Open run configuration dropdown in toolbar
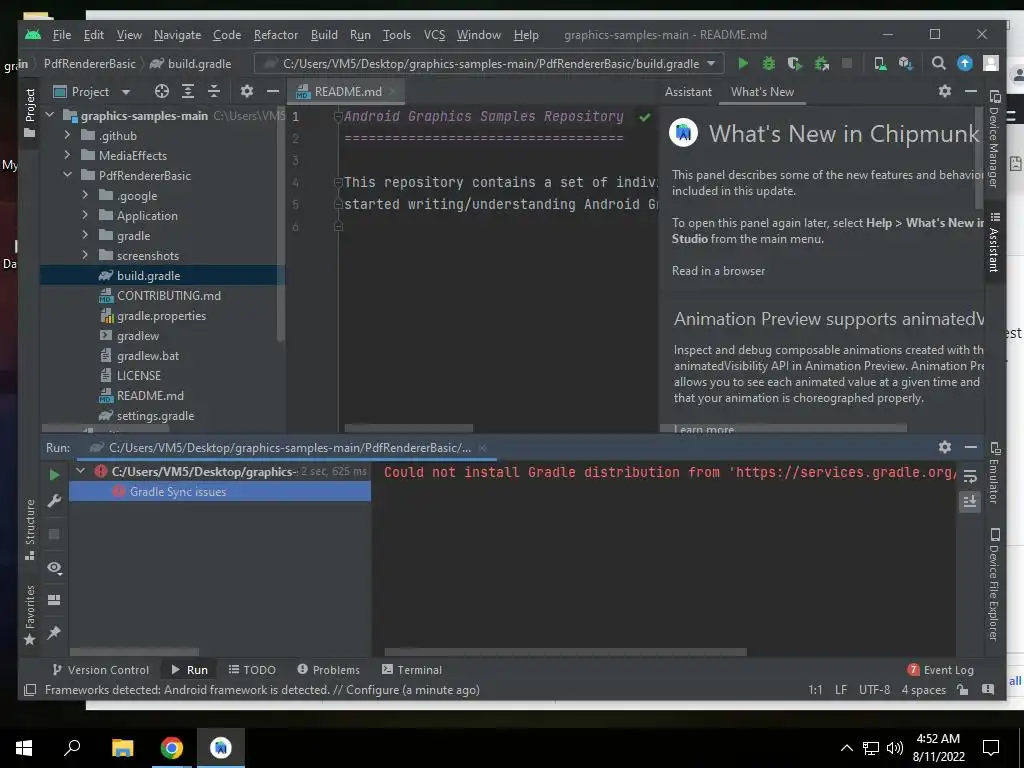Viewport: 1024px width, 768px height. tap(711, 63)
